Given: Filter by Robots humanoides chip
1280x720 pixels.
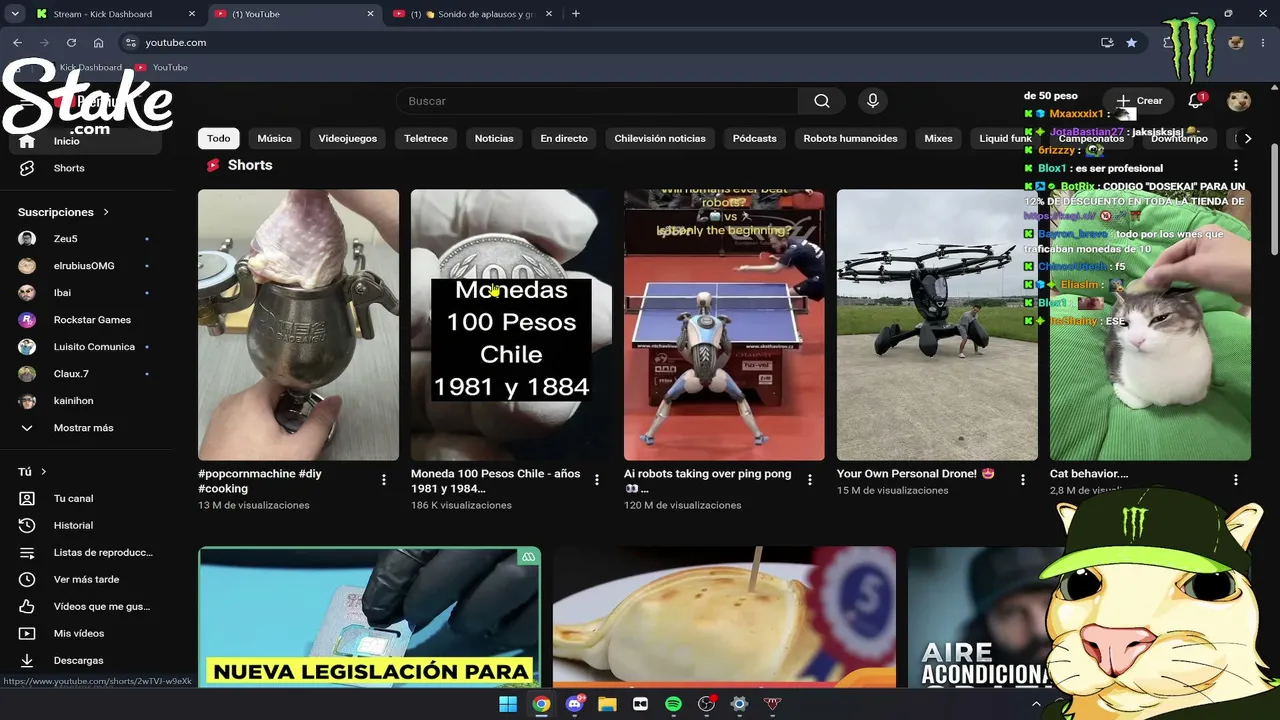Looking at the screenshot, I should coord(850,138).
